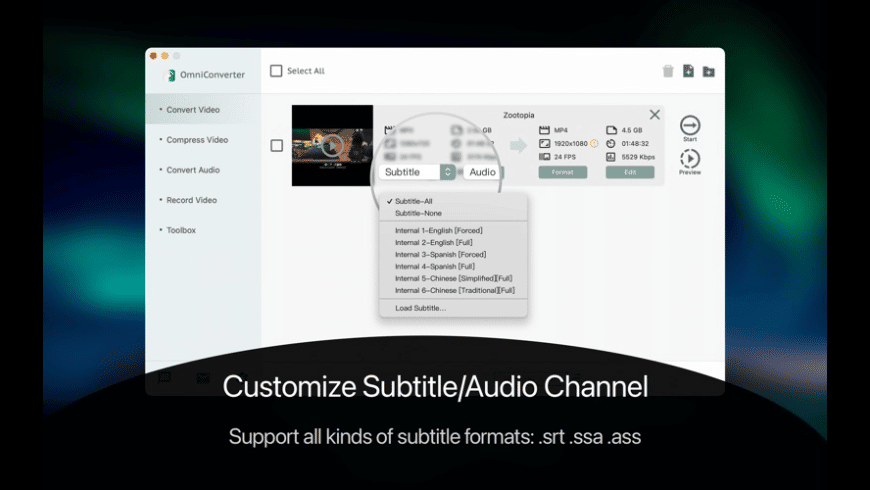Open the Convert Video section

(x=203, y=109)
